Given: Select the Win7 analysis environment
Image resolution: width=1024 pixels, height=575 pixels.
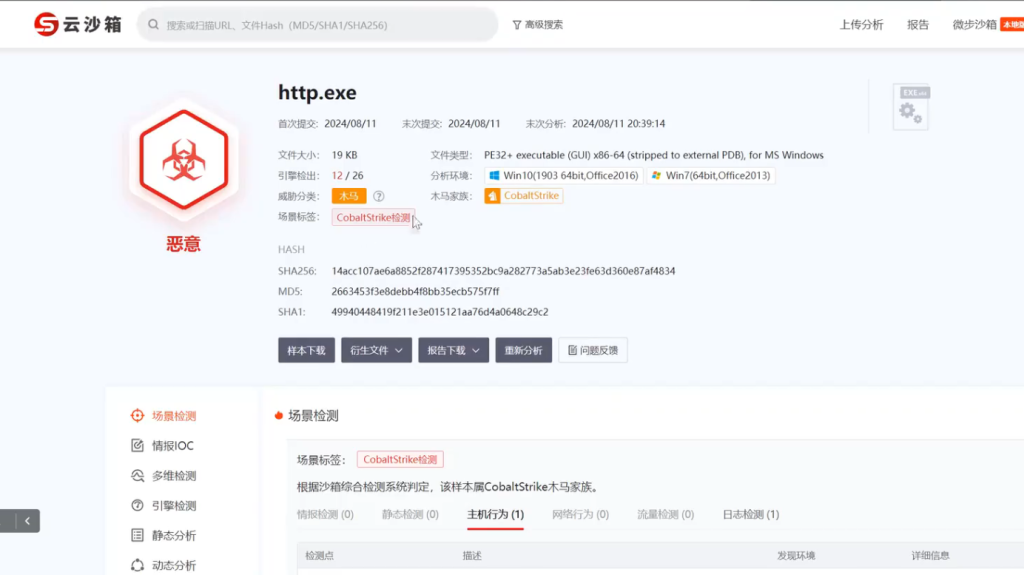Looking at the screenshot, I should point(711,176).
